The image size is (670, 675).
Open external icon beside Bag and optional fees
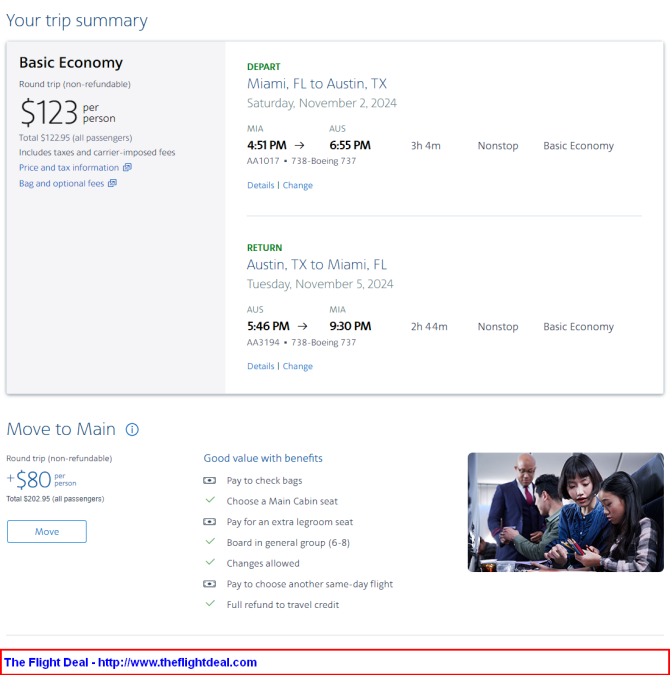pyautogui.click(x=112, y=183)
